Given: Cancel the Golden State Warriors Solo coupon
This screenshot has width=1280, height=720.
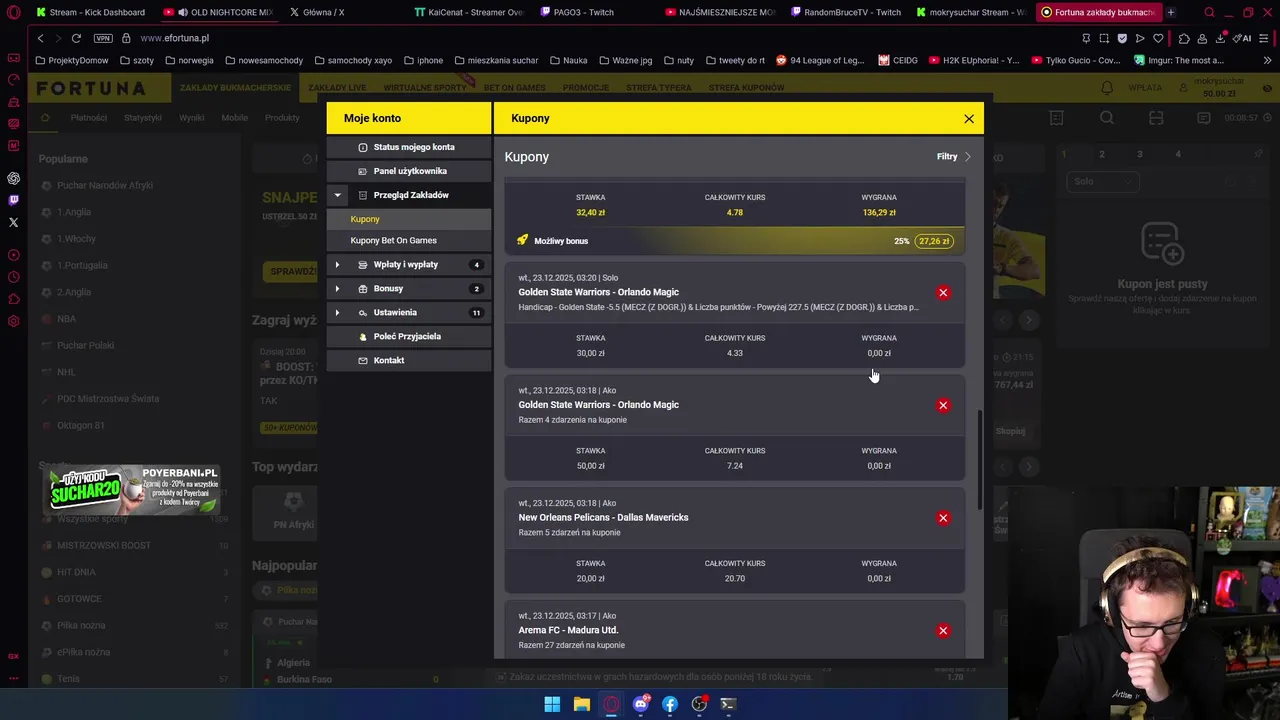Looking at the screenshot, I should click(x=943, y=293).
